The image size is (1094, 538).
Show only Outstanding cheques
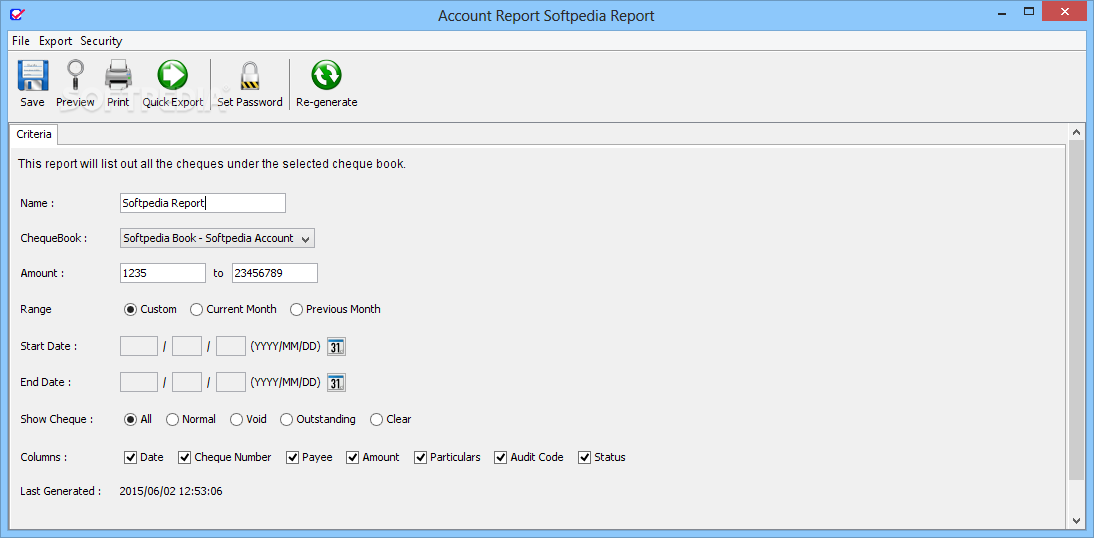286,419
